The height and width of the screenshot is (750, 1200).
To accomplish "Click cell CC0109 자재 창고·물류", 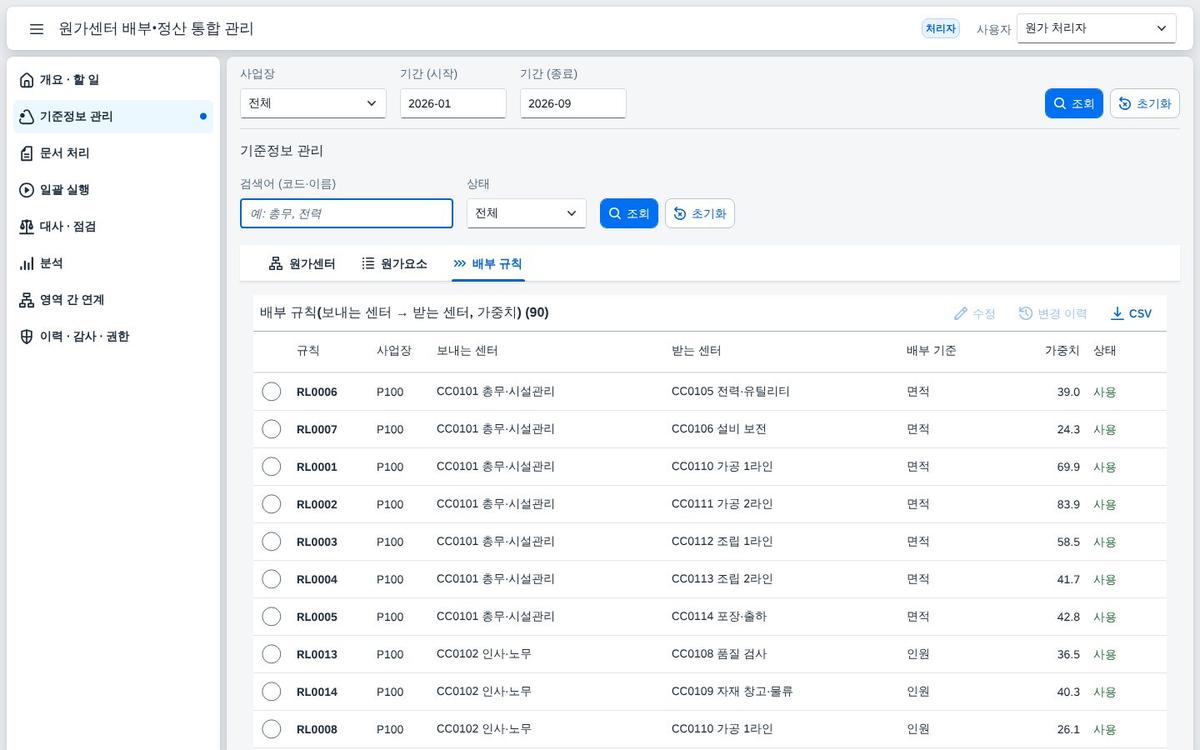I will 732,692.
